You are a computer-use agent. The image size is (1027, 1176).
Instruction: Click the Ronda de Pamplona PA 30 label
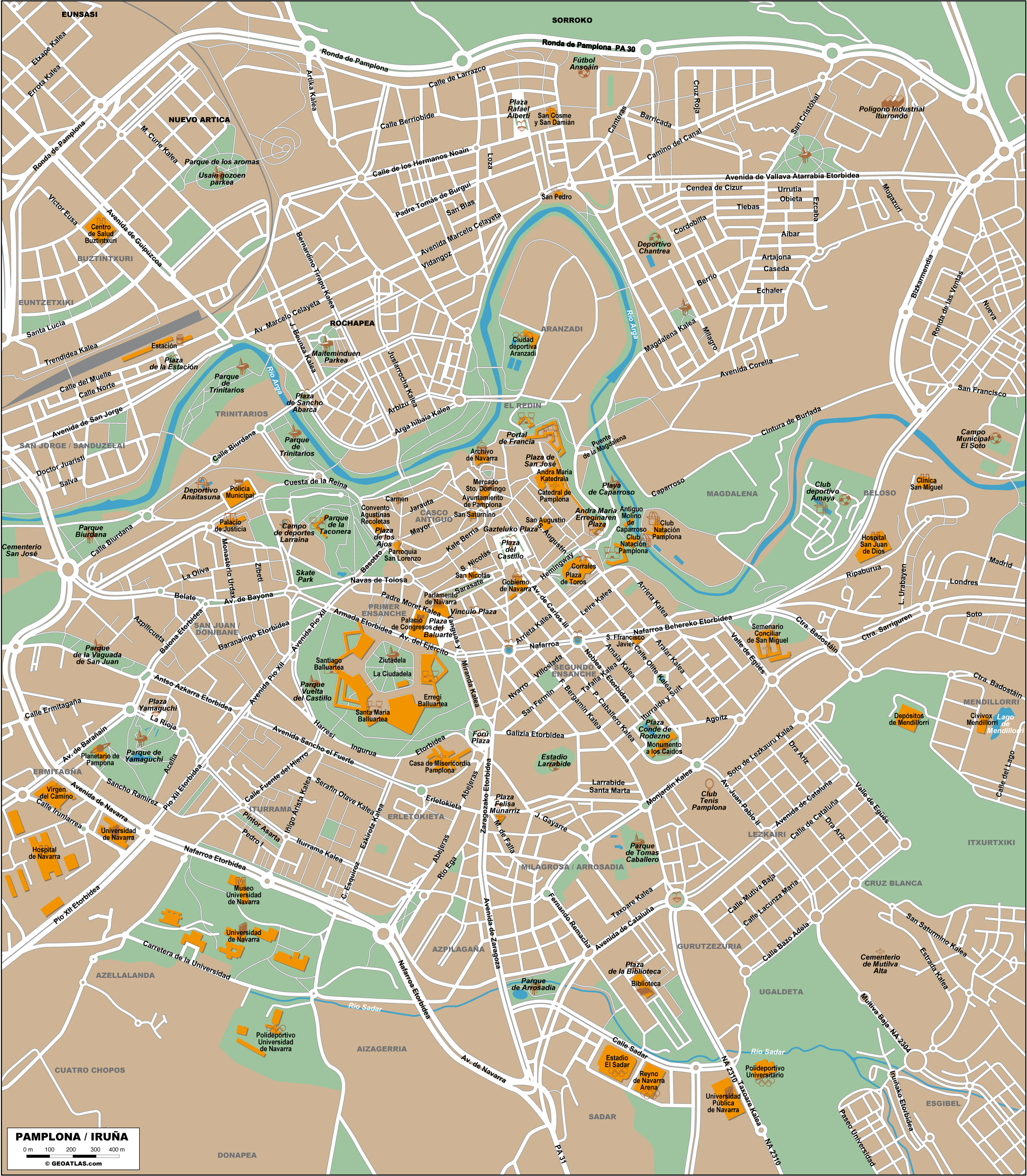pyautogui.click(x=589, y=46)
